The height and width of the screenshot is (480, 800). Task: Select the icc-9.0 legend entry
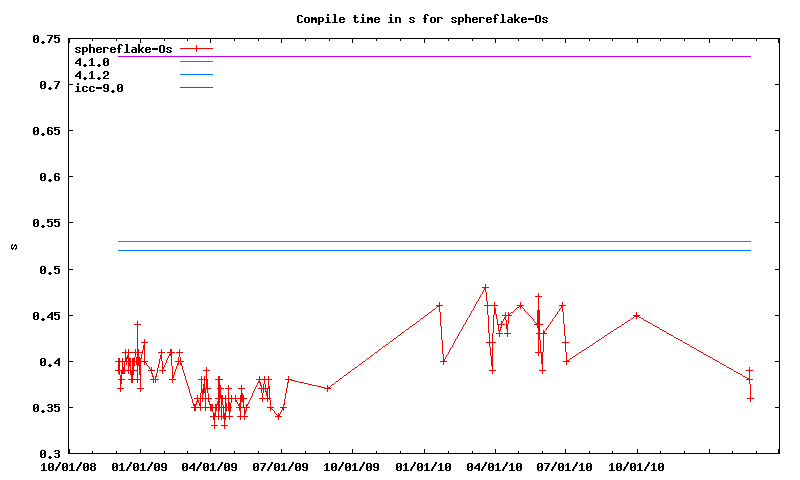tap(99, 88)
